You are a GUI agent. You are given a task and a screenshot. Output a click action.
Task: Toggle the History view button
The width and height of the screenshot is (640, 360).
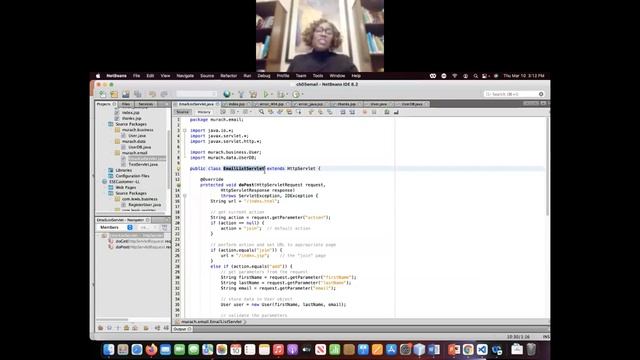point(204,112)
